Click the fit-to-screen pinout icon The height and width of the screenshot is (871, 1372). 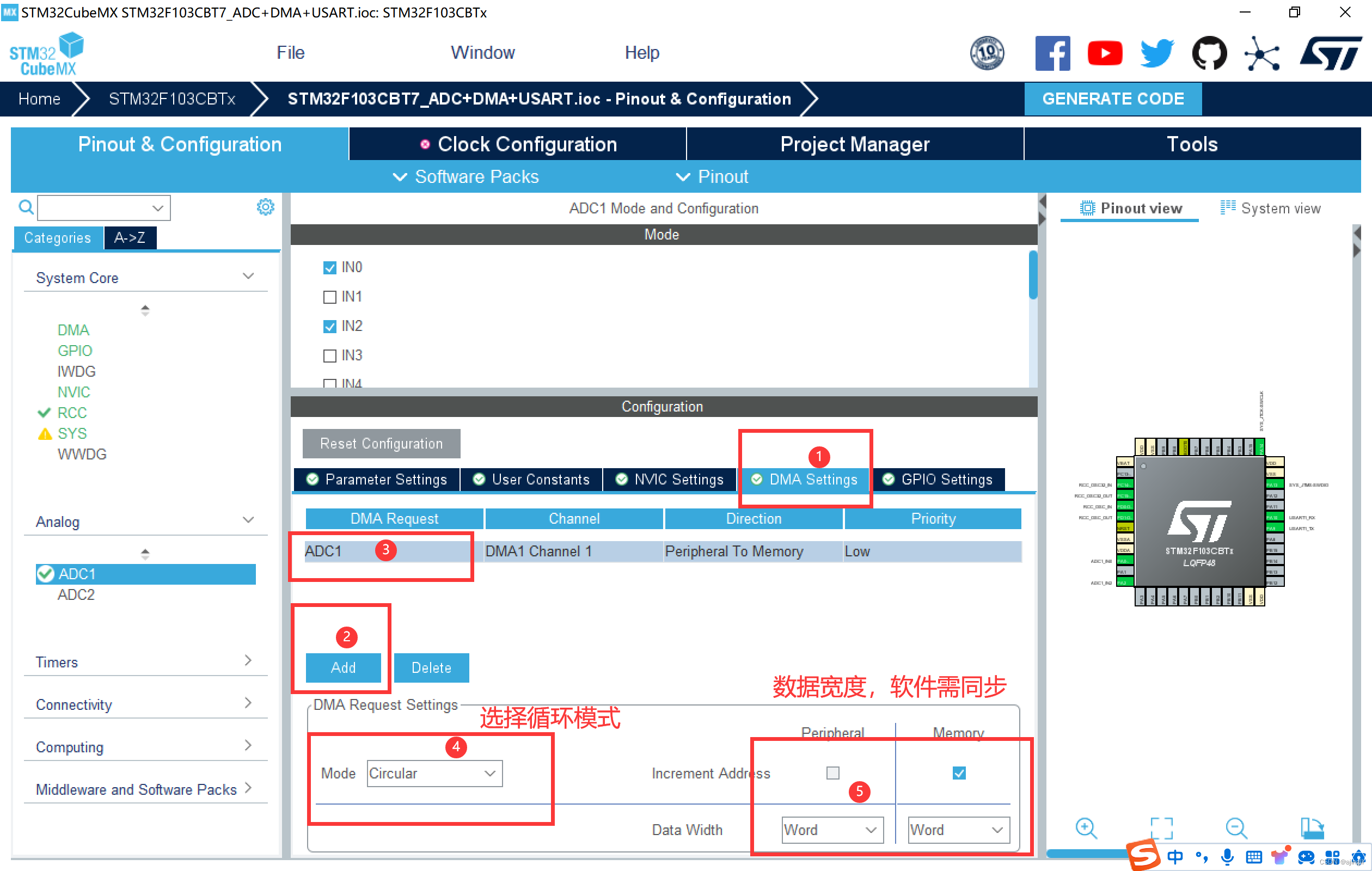coord(1161,827)
